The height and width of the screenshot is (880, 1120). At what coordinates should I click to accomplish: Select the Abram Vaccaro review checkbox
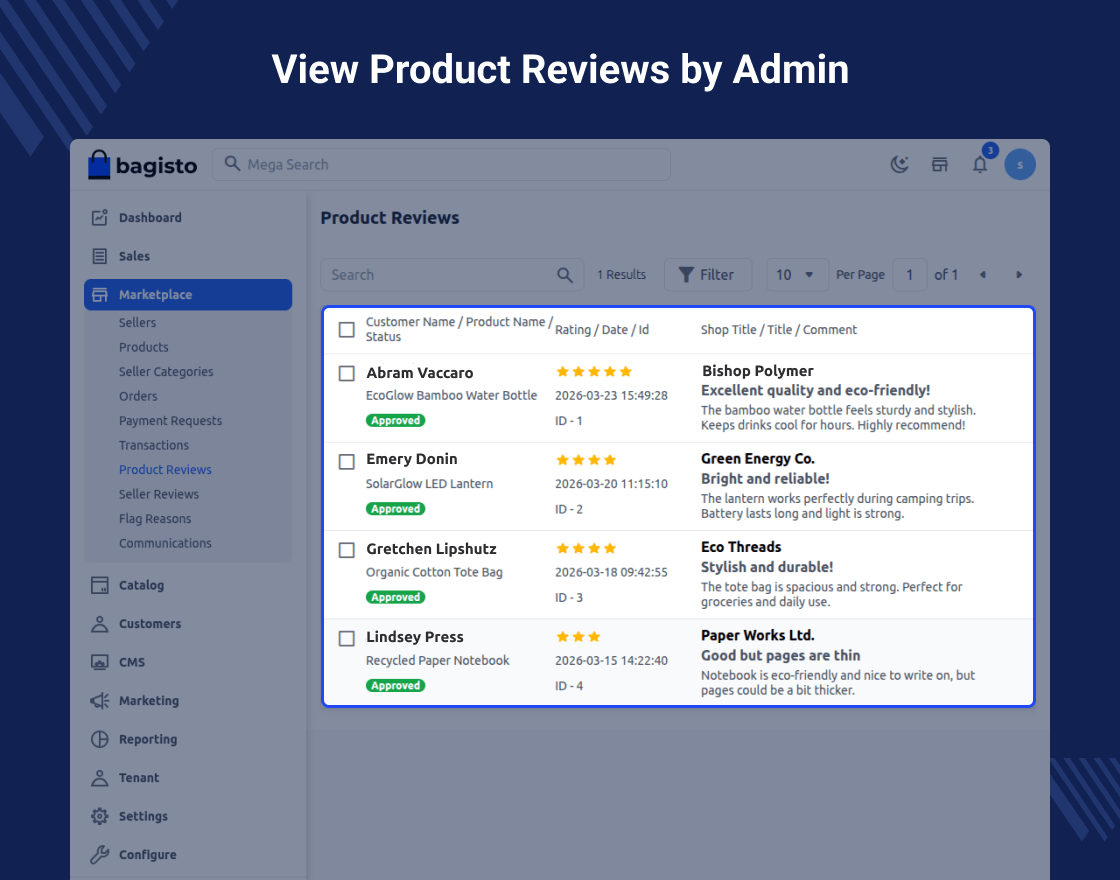347,373
